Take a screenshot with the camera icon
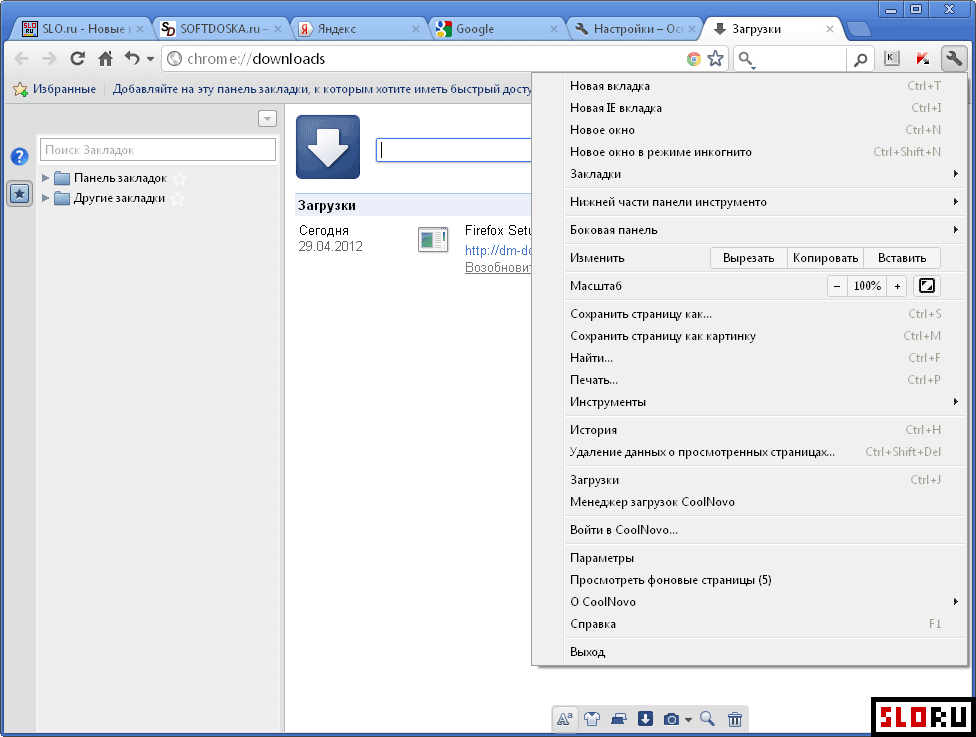Image resolution: width=976 pixels, height=737 pixels. click(x=671, y=720)
